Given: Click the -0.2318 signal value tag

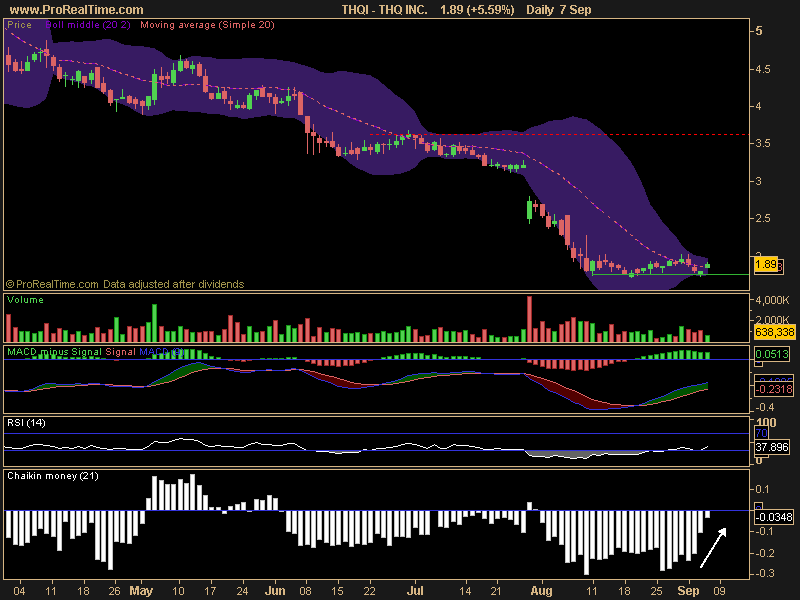Looking at the screenshot, I should point(774,389).
